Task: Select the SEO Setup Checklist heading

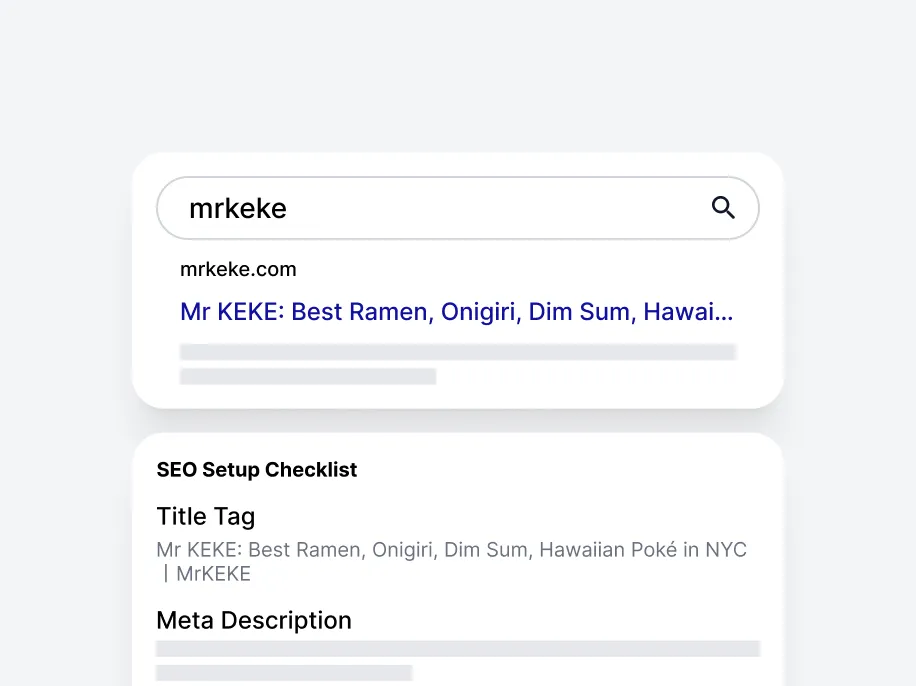Action: 257,470
